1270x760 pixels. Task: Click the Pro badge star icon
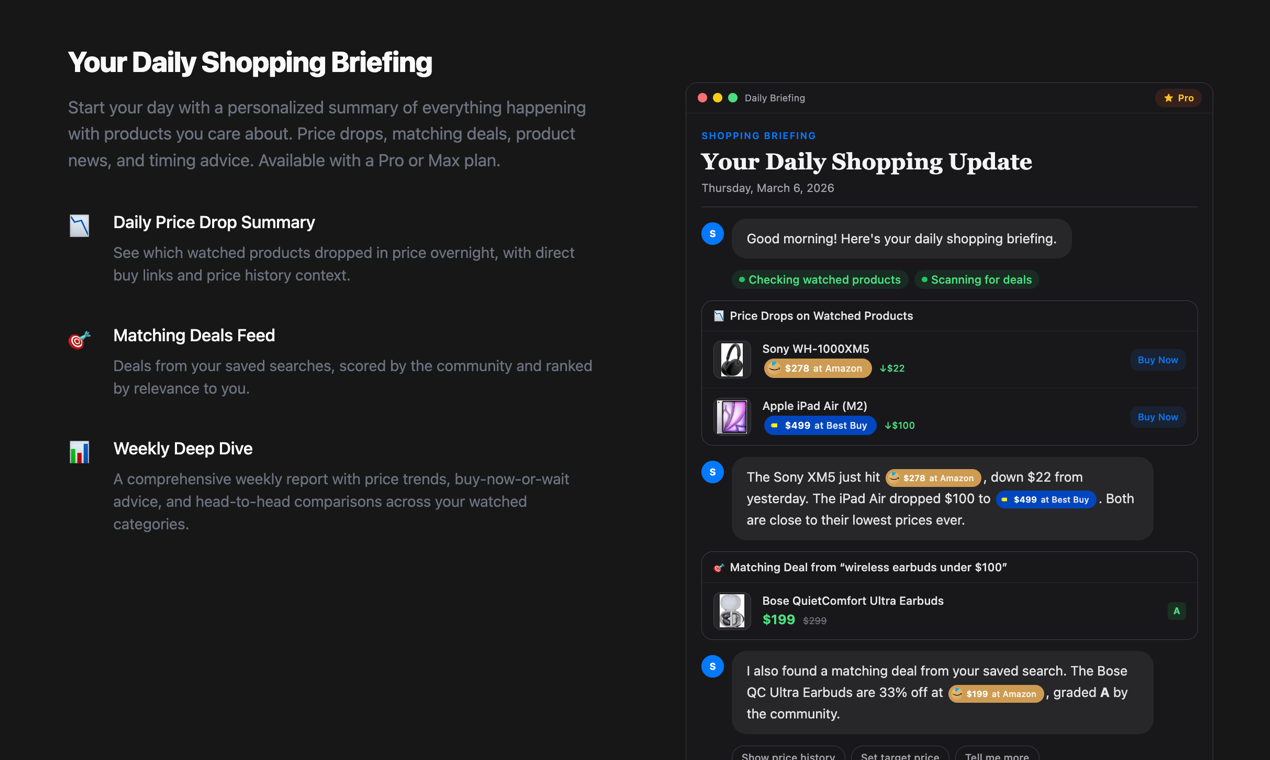(x=1166, y=98)
